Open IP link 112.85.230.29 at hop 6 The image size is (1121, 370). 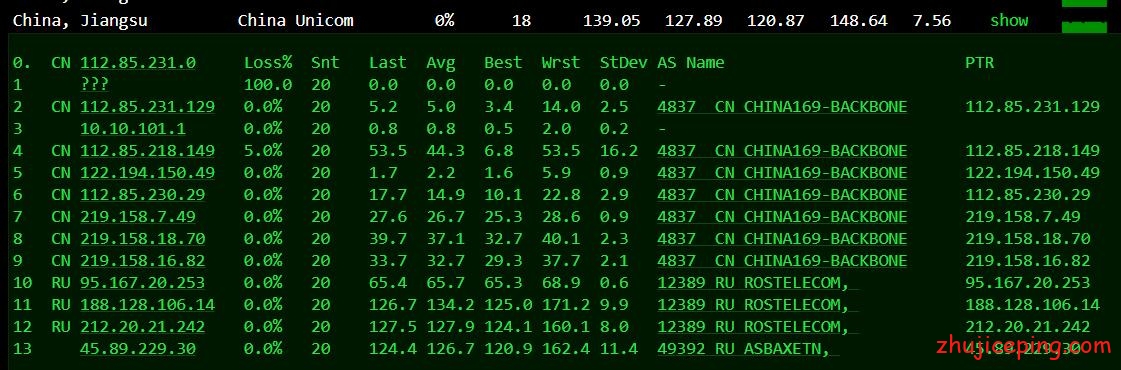tap(142, 195)
